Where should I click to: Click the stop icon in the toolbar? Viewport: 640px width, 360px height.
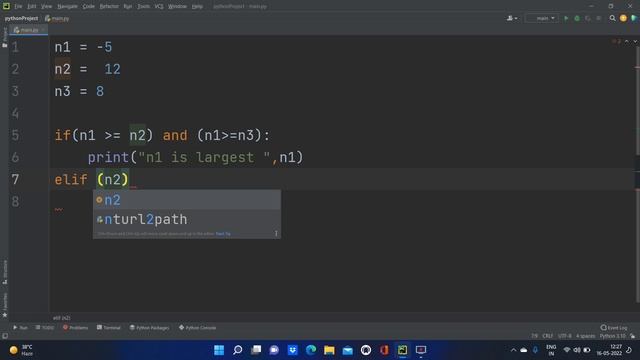click(598, 18)
